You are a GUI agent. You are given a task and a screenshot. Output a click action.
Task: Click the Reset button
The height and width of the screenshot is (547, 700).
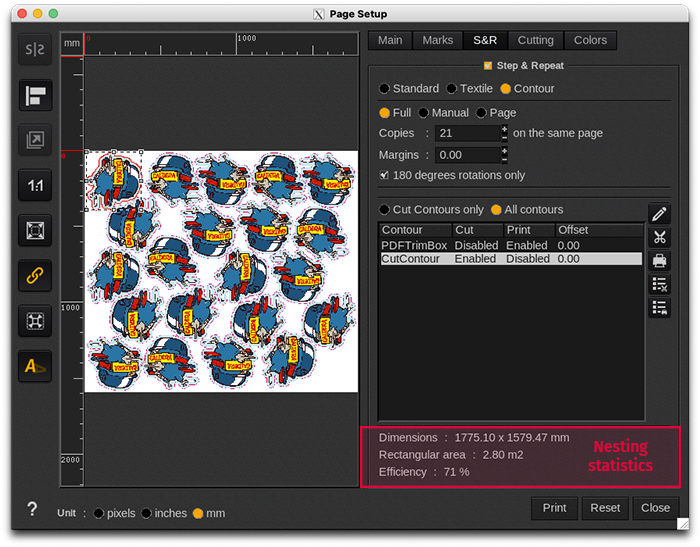(x=605, y=508)
